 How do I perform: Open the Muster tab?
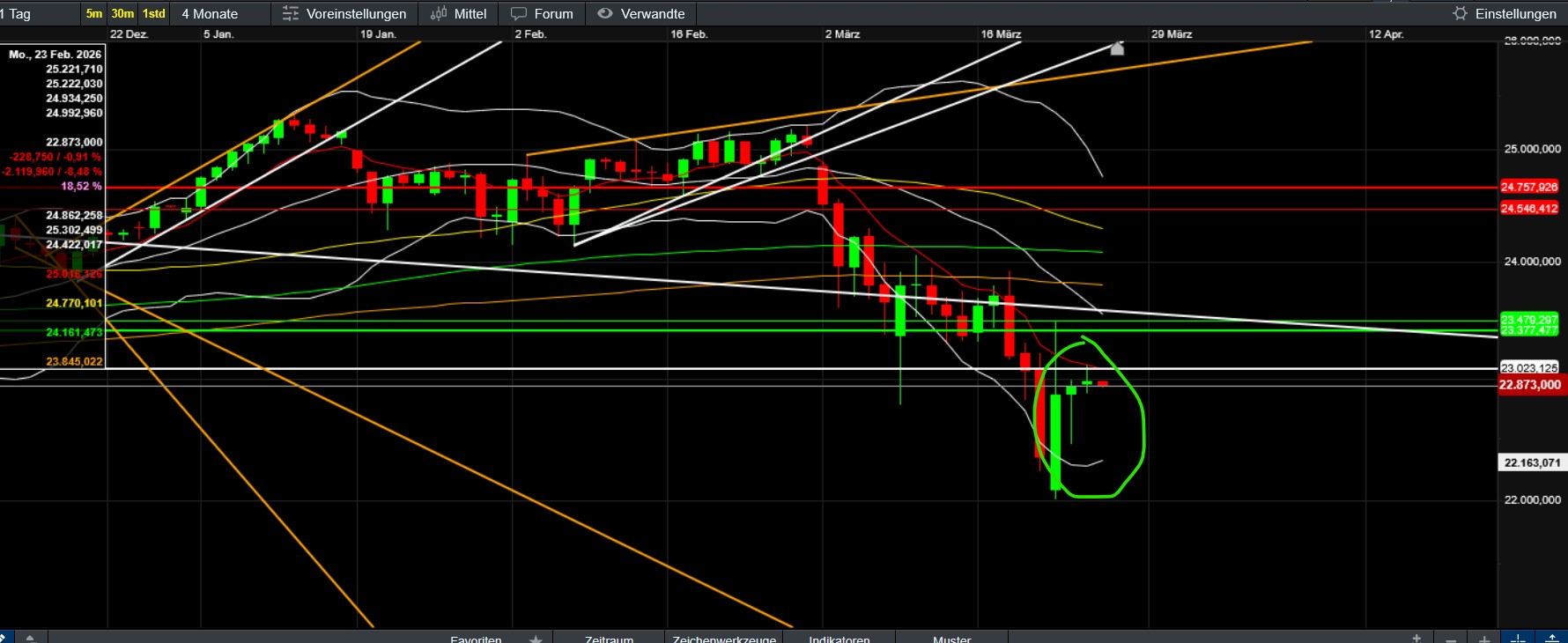(951, 639)
